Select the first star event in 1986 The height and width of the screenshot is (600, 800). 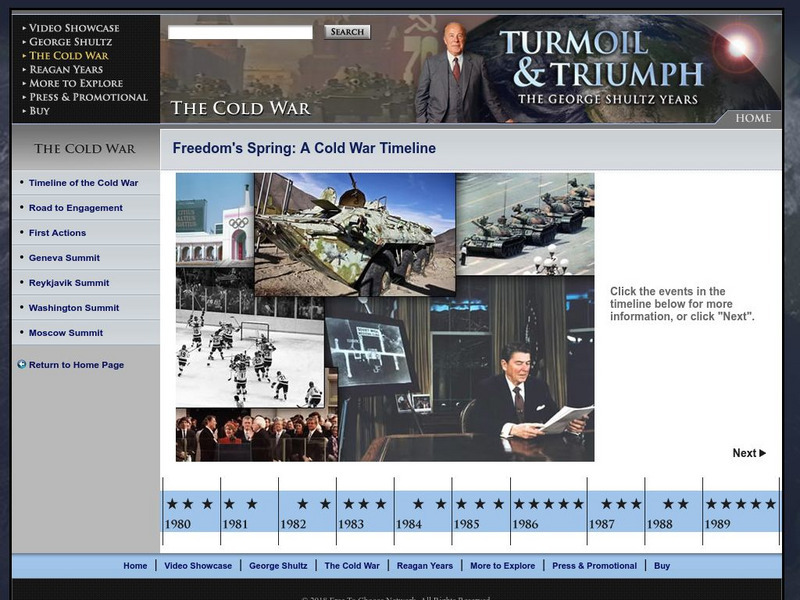(x=519, y=504)
